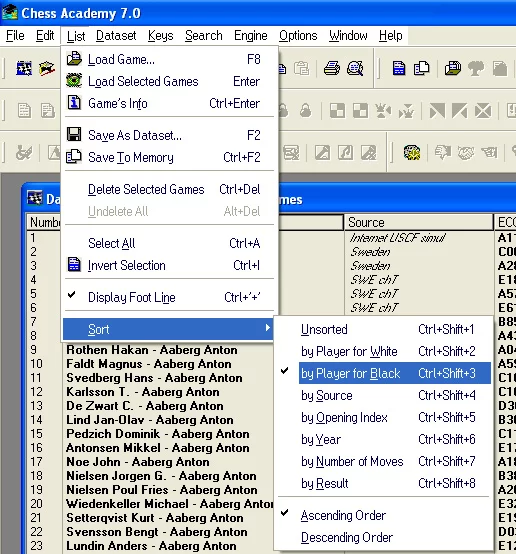Click the Source column header
Screen dimensions: 516x554
[x=418, y=222]
